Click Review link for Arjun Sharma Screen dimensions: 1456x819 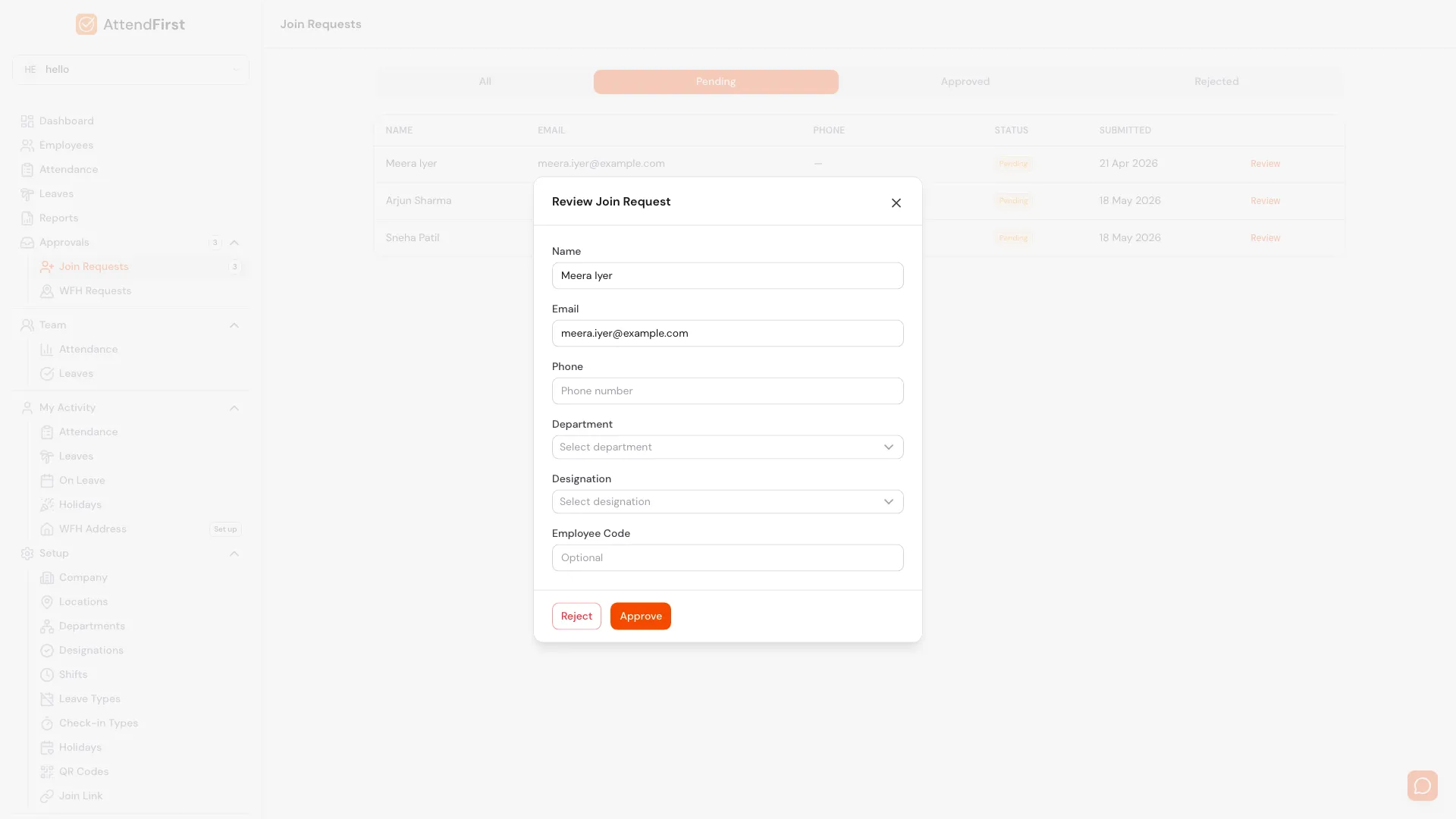[x=1265, y=201]
